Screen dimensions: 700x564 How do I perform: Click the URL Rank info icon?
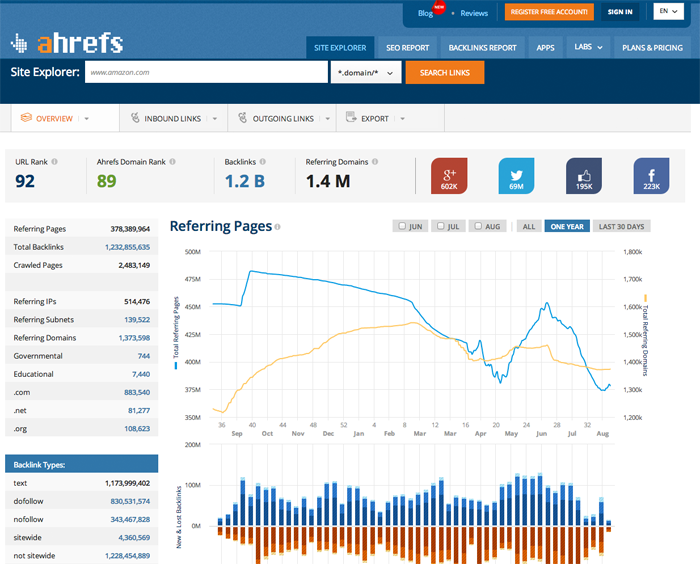(x=54, y=162)
